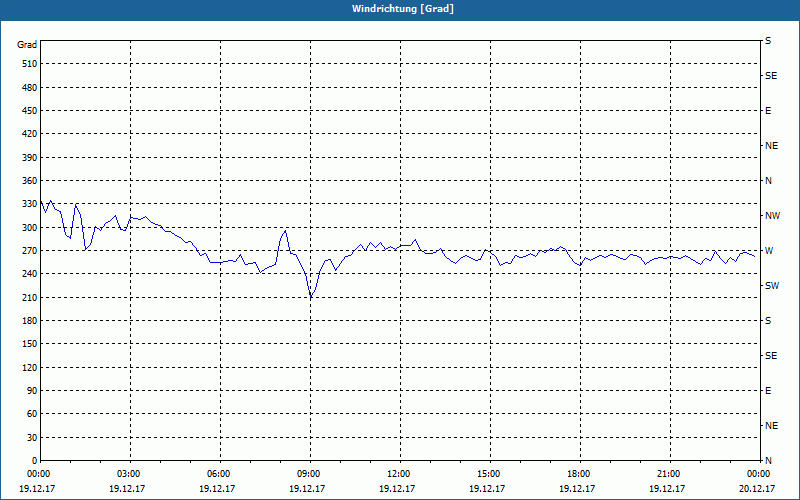
Task: Click the N compass label on the 0 gridline
Action: [768, 461]
